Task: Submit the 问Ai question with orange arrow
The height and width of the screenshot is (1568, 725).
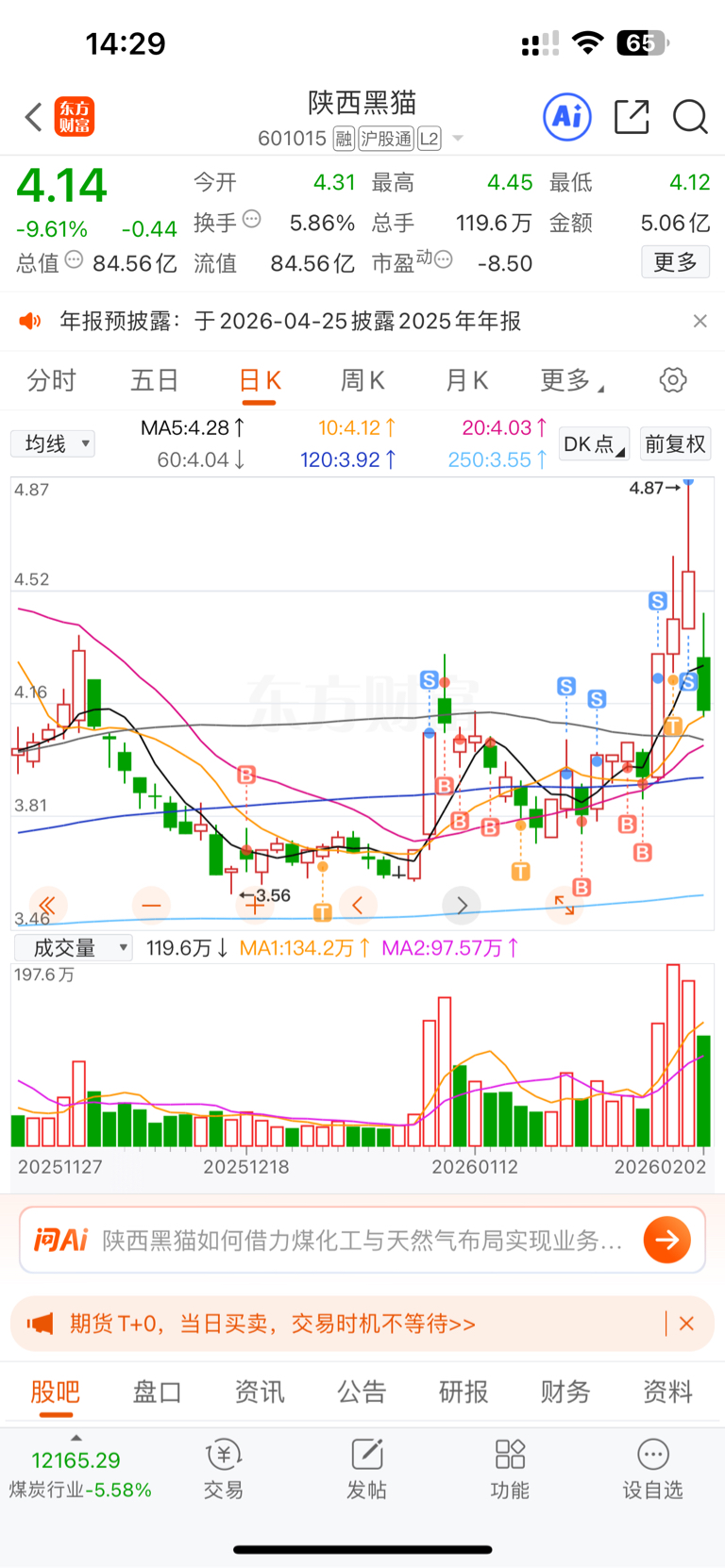Action: pyautogui.click(x=667, y=1240)
